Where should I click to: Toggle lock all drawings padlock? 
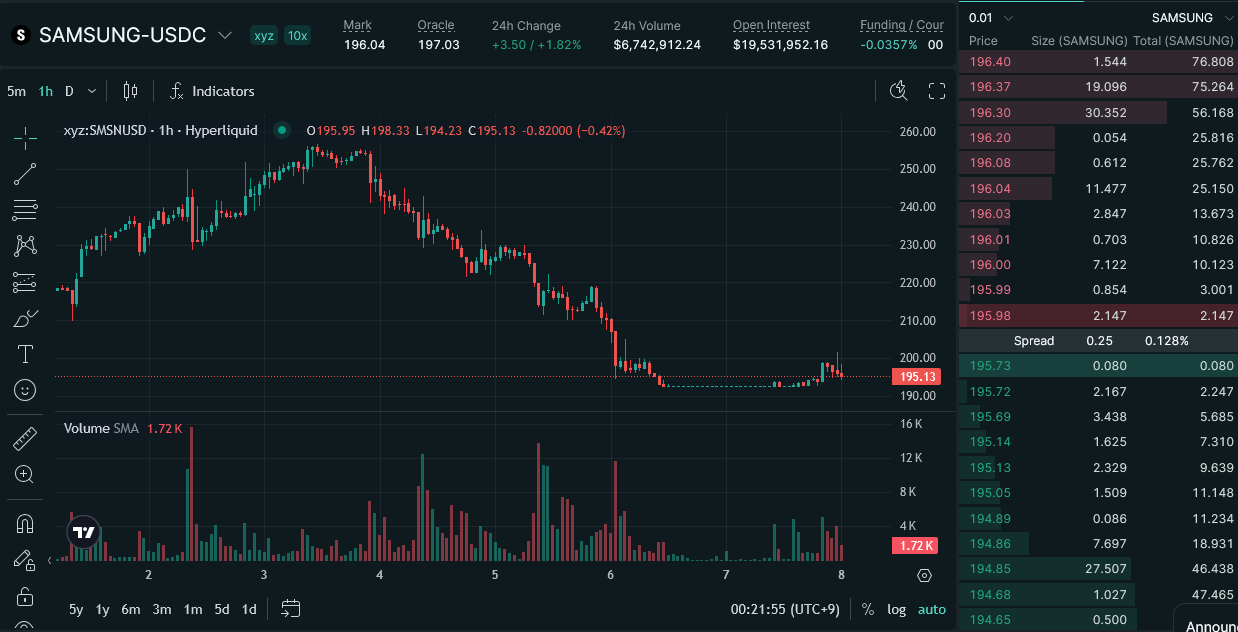pos(25,597)
